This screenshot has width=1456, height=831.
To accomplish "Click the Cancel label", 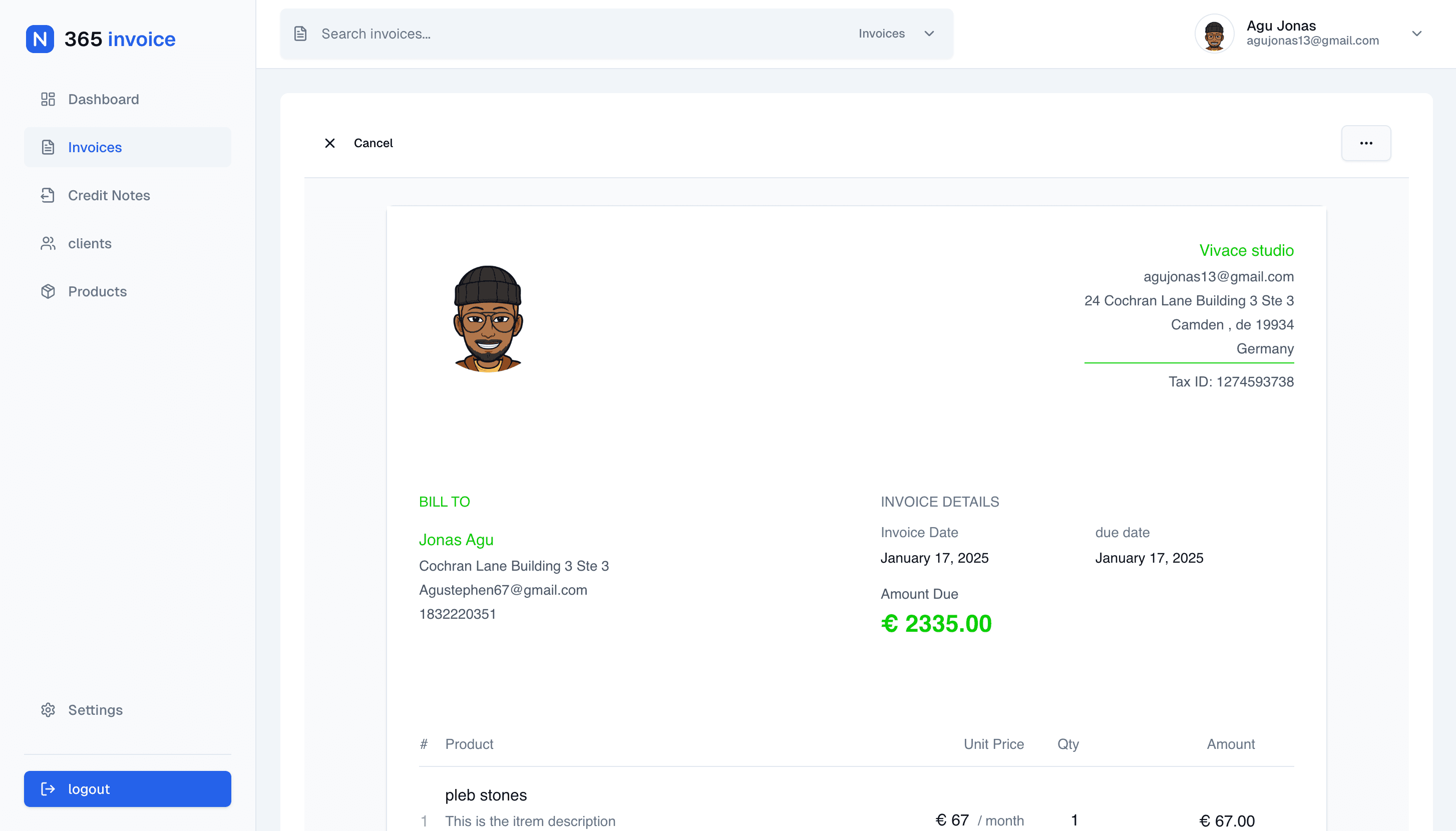I will tap(374, 143).
